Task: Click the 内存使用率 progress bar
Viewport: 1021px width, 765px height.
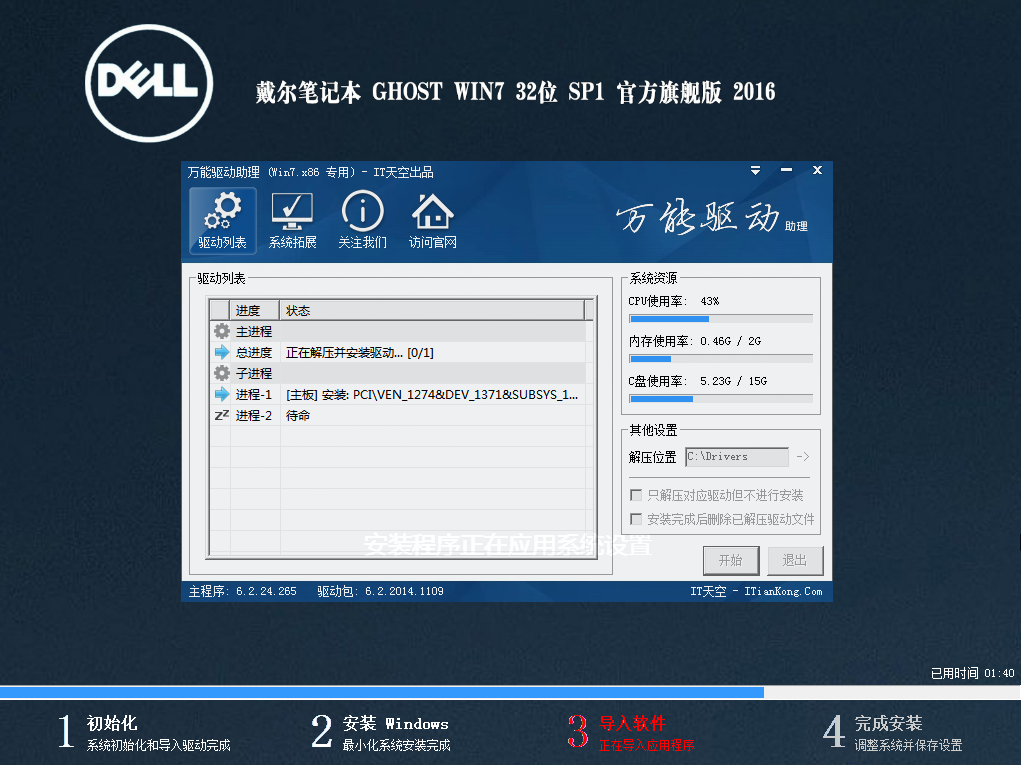Action: 721,359
